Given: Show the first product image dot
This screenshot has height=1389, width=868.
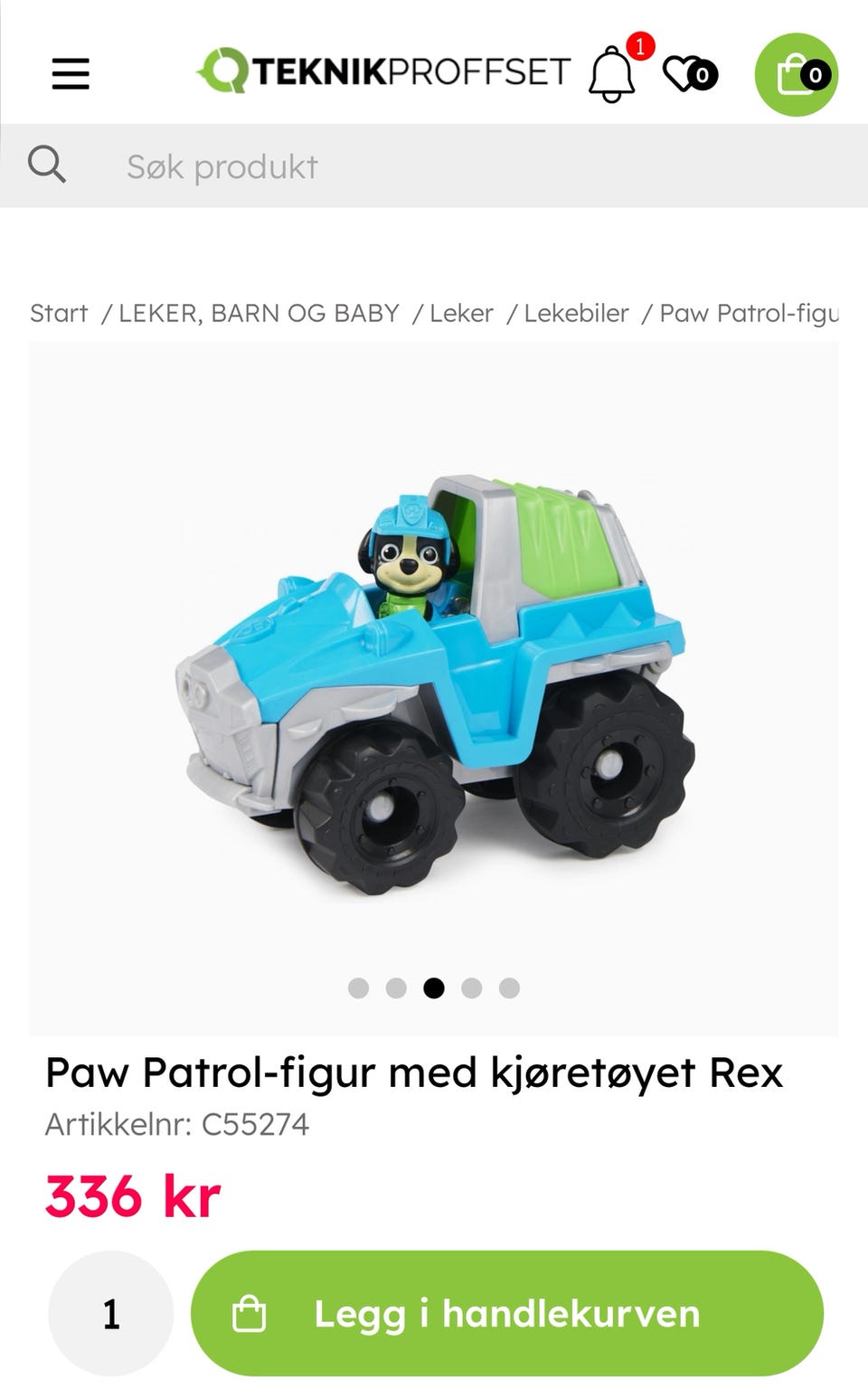Looking at the screenshot, I should (358, 987).
